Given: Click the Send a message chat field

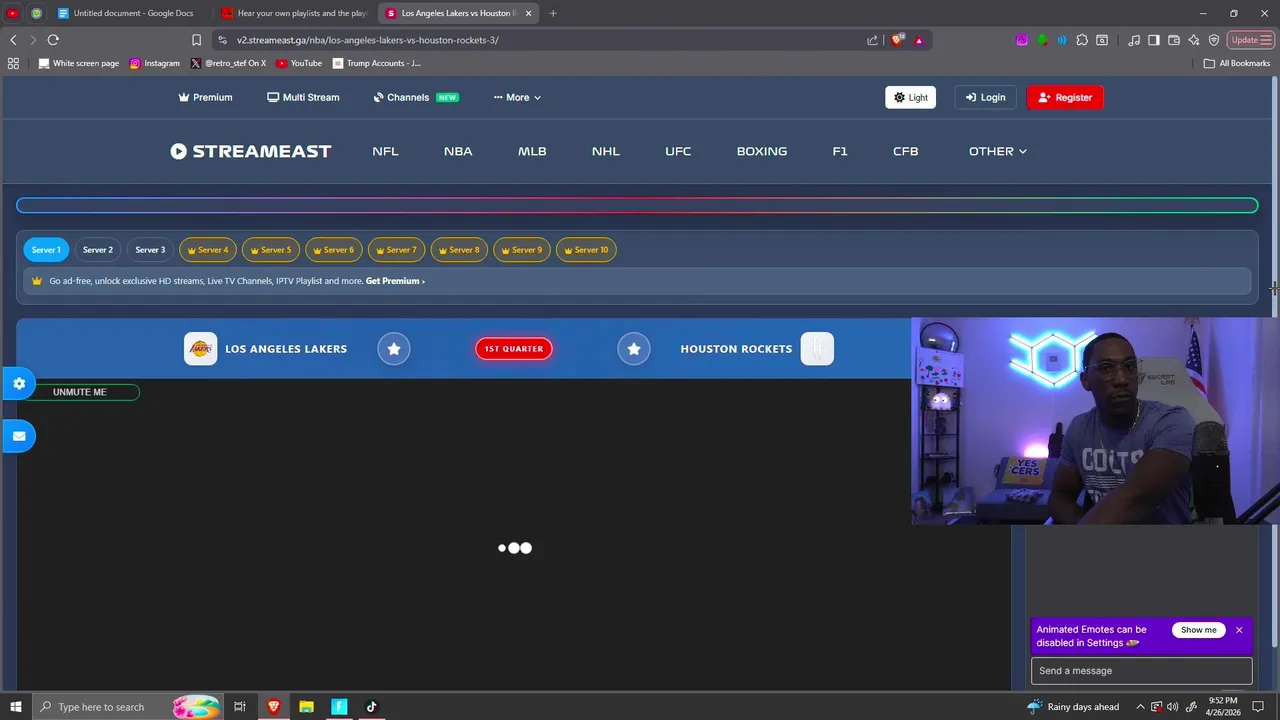Looking at the screenshot, I should click(x=1141, y=671).
